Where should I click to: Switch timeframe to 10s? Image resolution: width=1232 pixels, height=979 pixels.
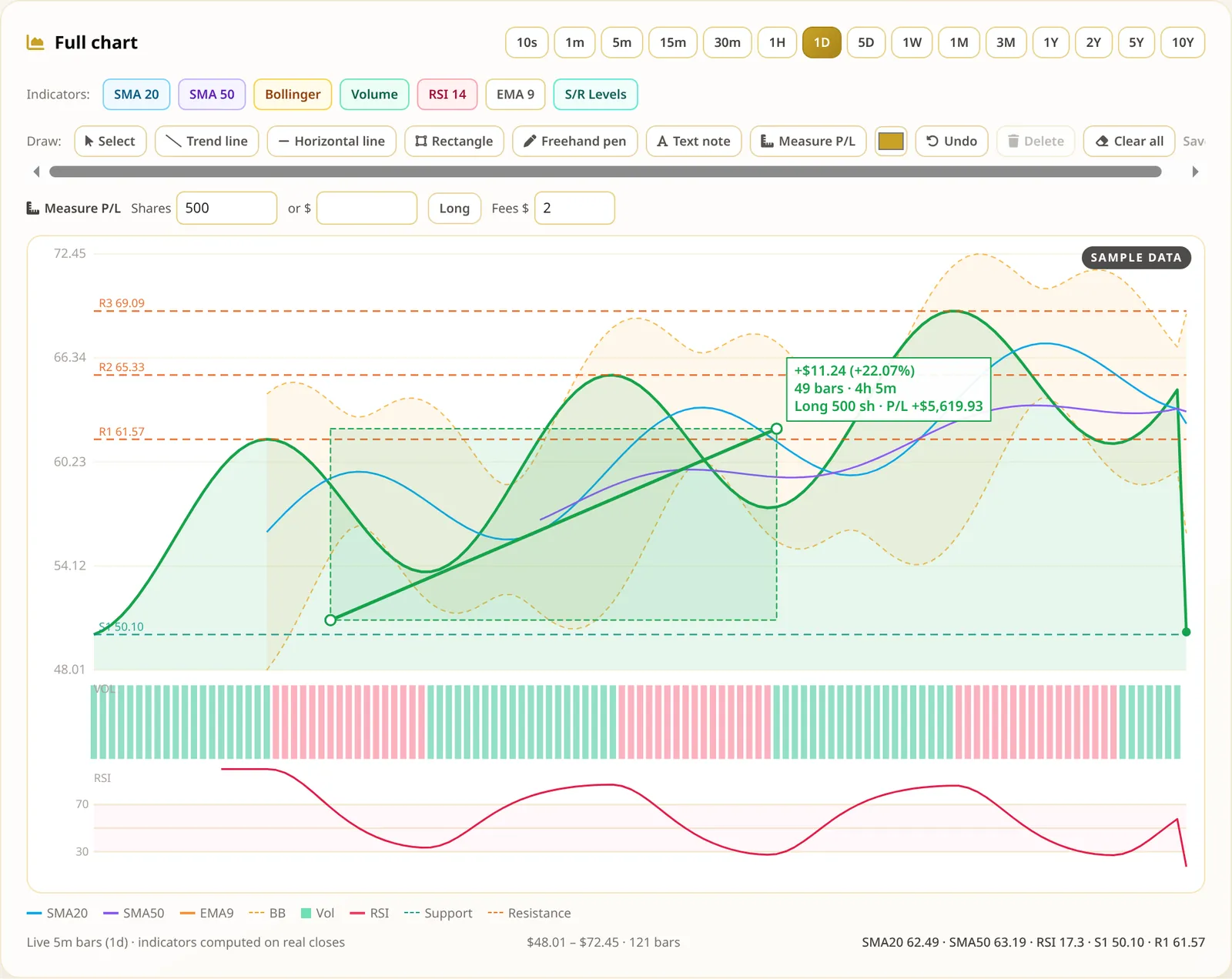tap(527, 42)
